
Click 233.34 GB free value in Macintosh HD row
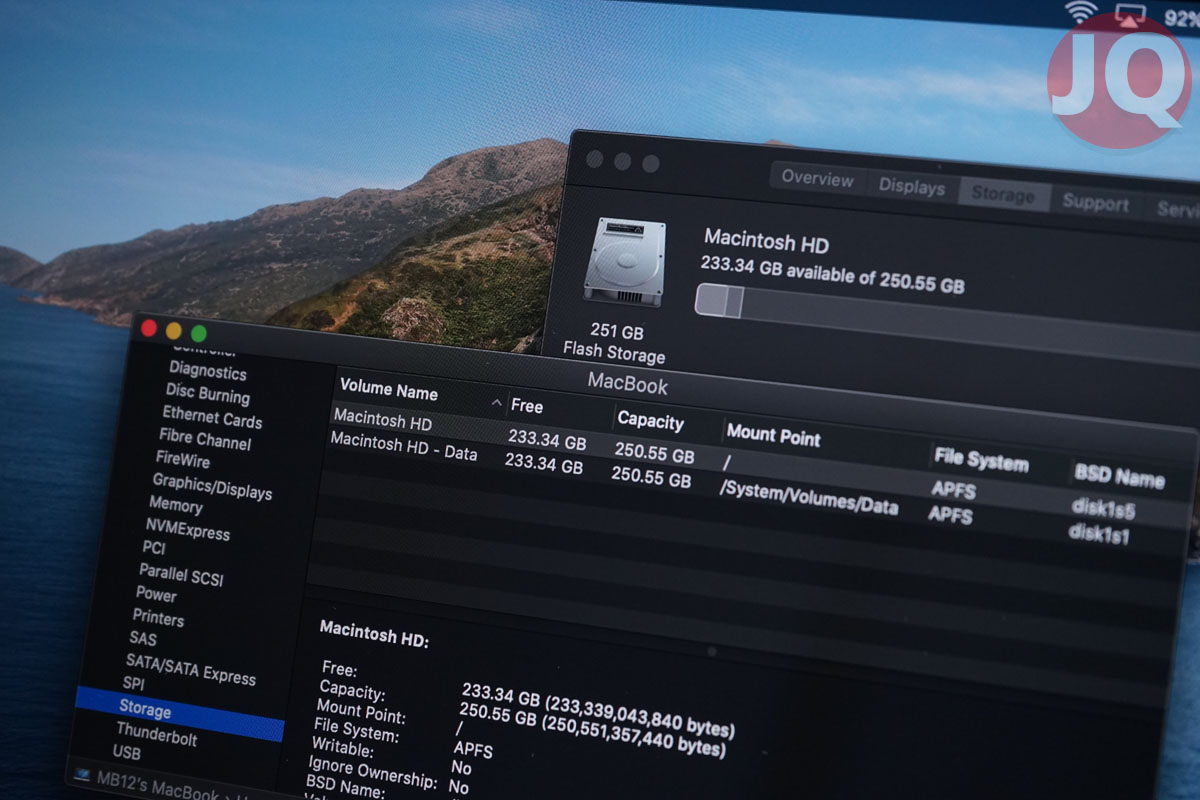tap(547, 439)
